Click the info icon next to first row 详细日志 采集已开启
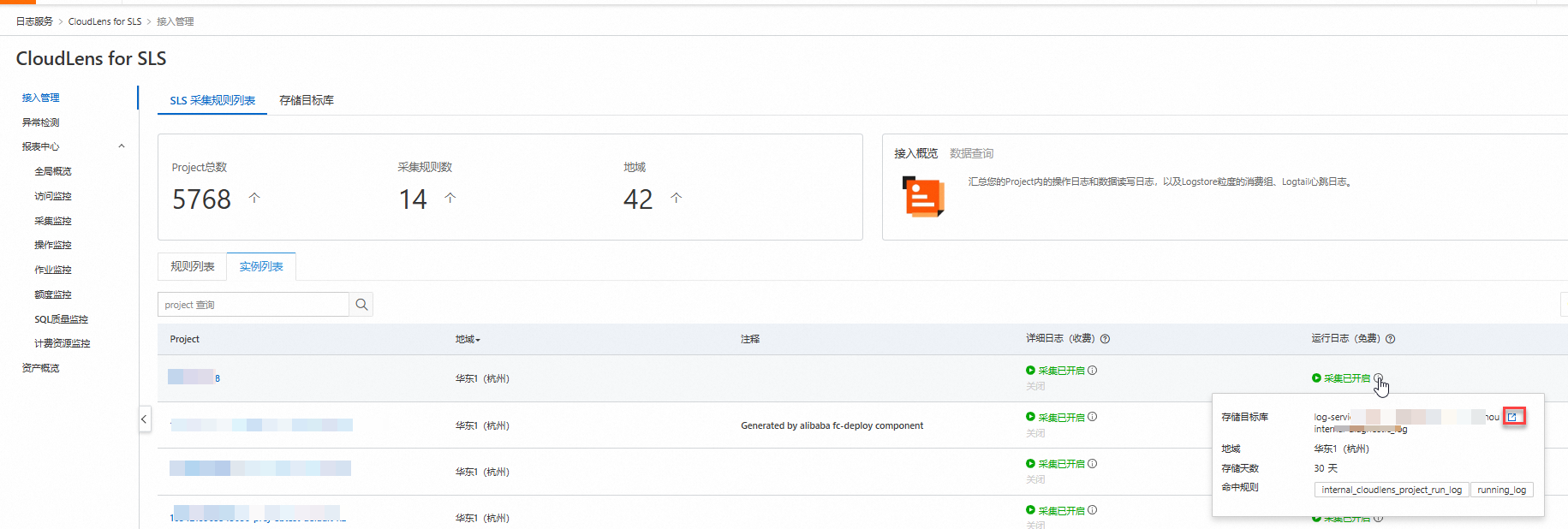This screenshot has height=529, width=1568. point(1092,371)
